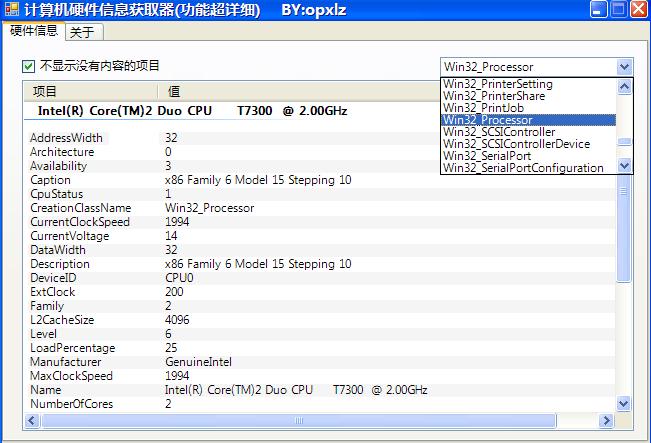Uncheck the 不显示没有内容的项目 checkbox
The image size is (651, 443).
tap(28, 66)
